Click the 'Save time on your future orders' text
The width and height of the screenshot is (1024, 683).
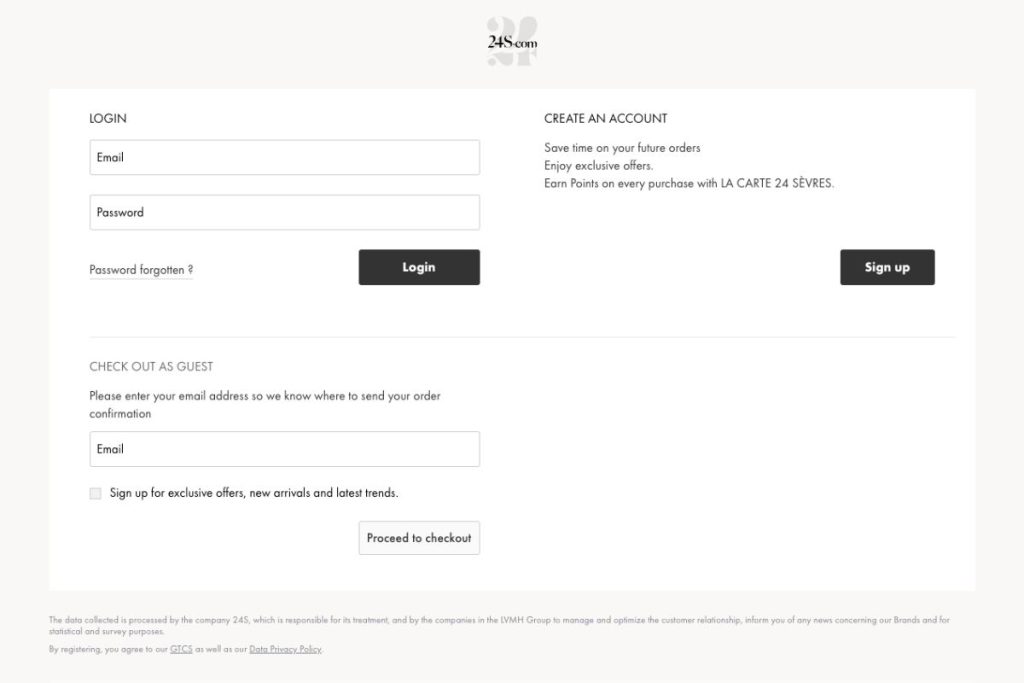pyautogui.click(x=622, y=148)
